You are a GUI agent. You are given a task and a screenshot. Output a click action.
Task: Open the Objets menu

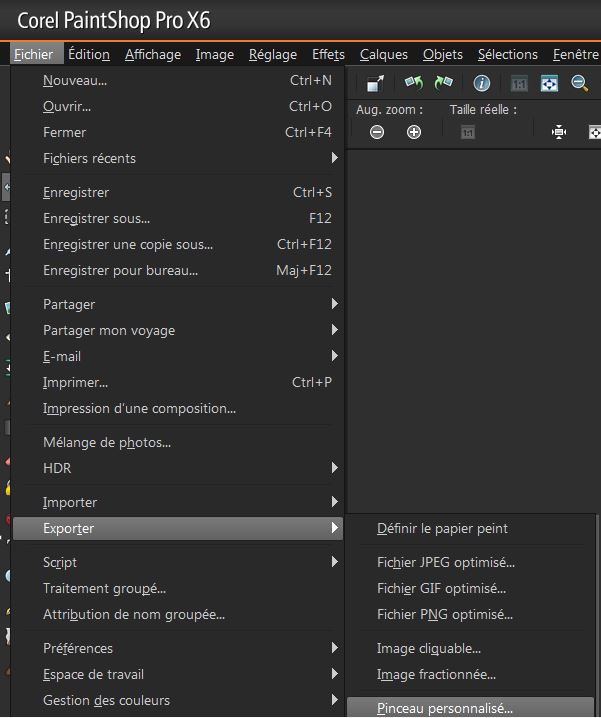tap(443, 54)
